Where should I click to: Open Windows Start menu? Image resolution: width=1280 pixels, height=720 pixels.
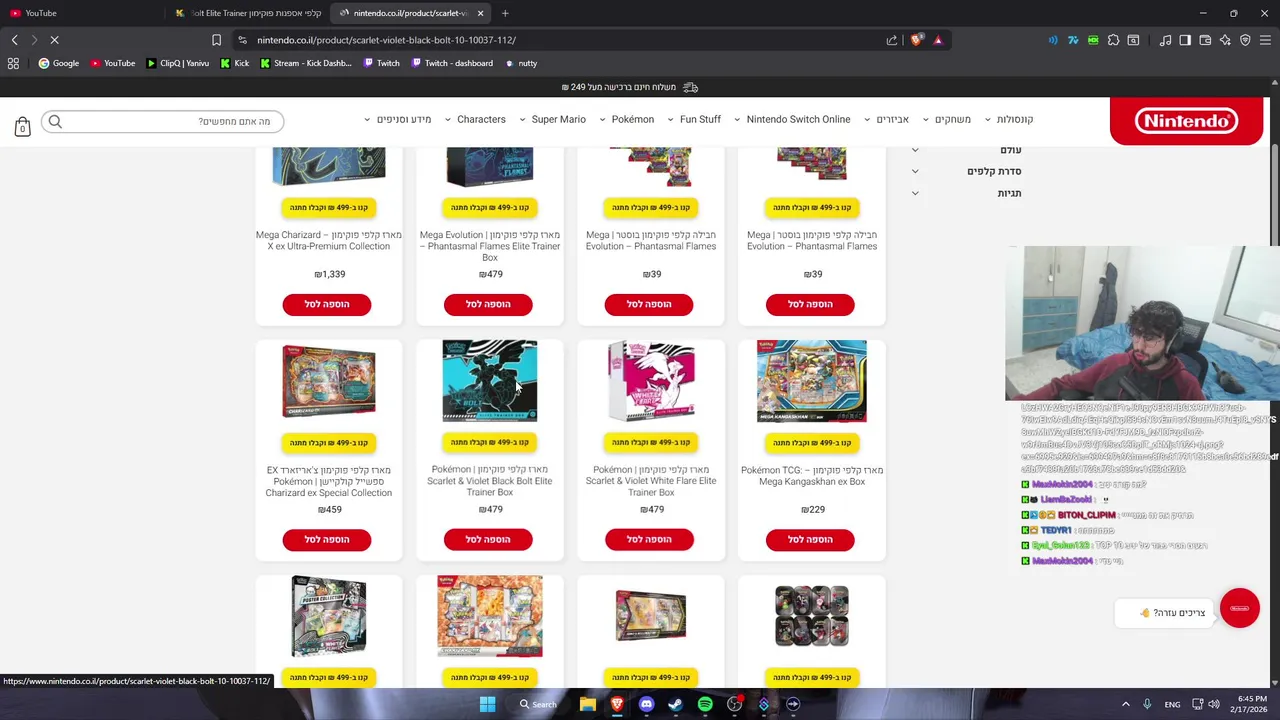(487, 704)
